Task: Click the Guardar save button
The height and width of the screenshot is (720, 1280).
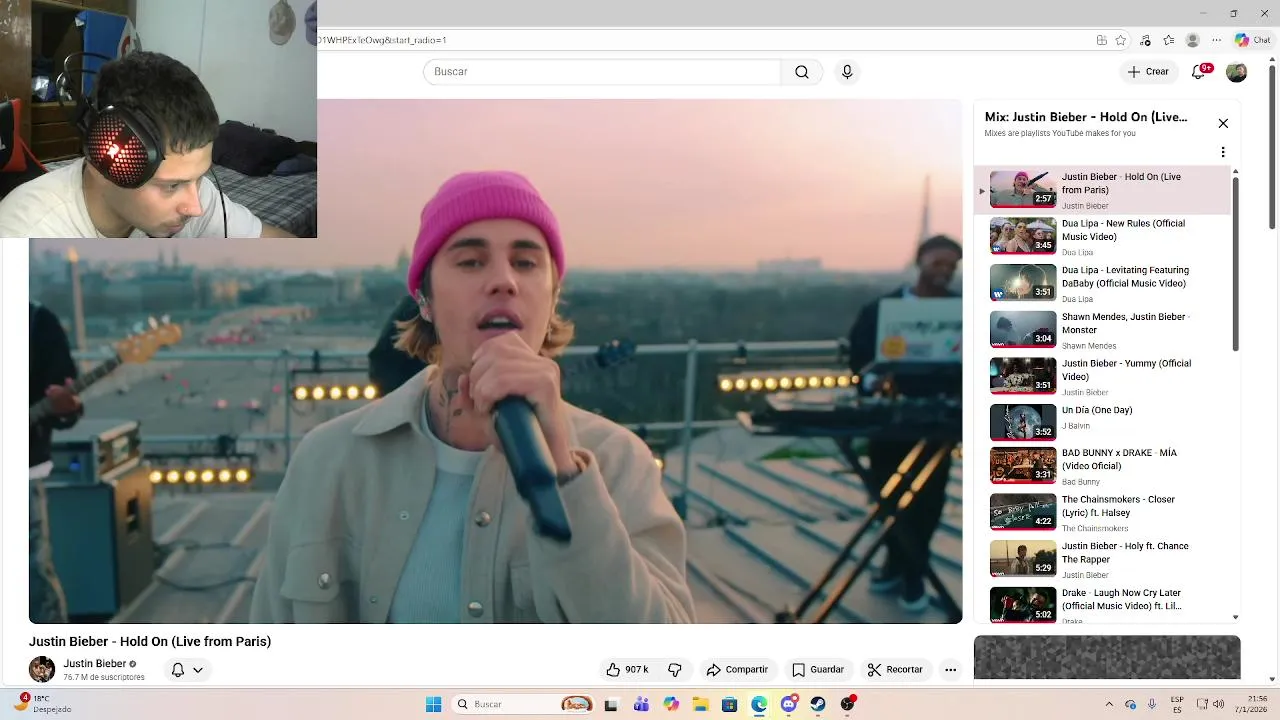Action: 818,670
